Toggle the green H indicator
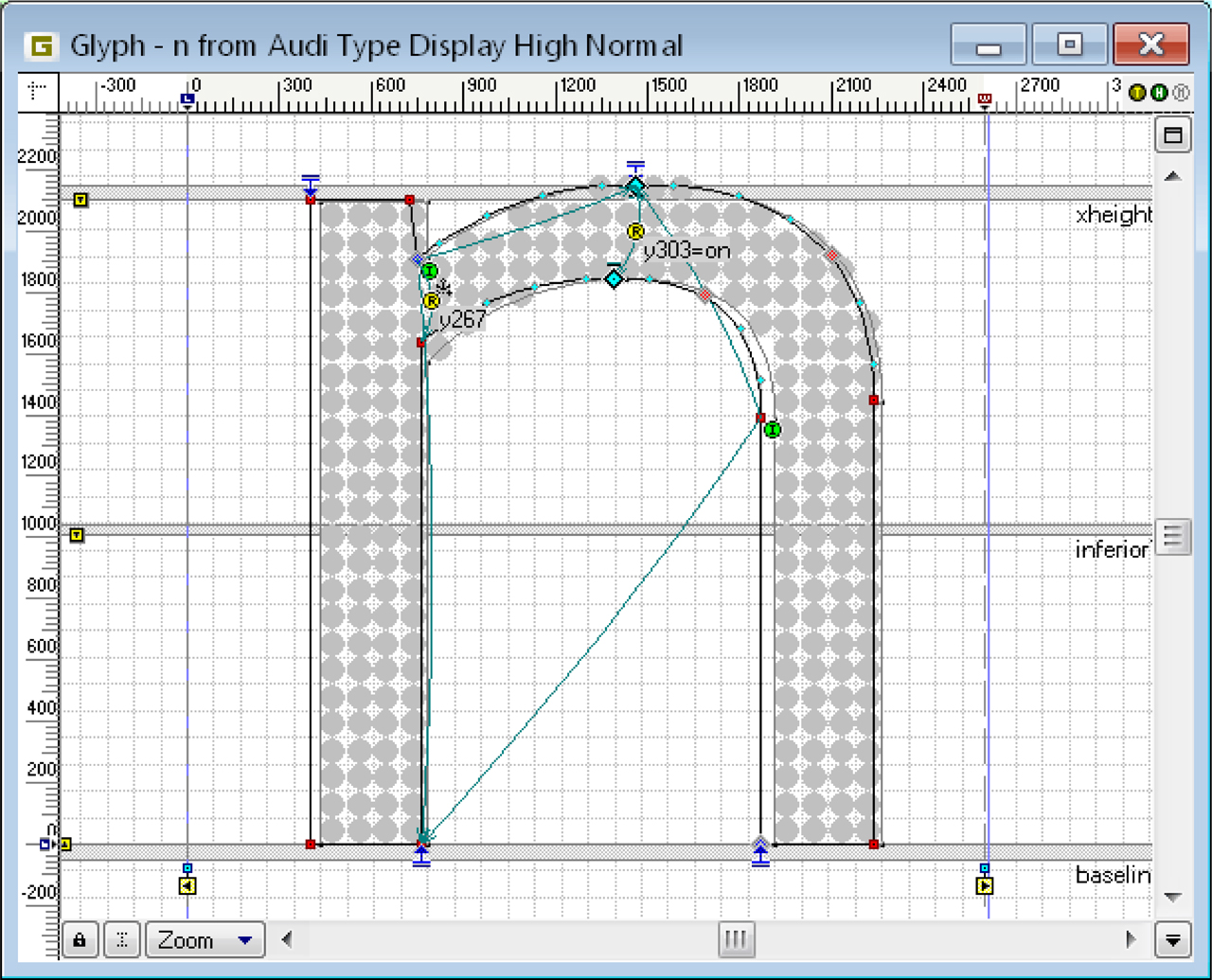The height and width of the screenshot is (980, 1212). (x=1159, y=93)
